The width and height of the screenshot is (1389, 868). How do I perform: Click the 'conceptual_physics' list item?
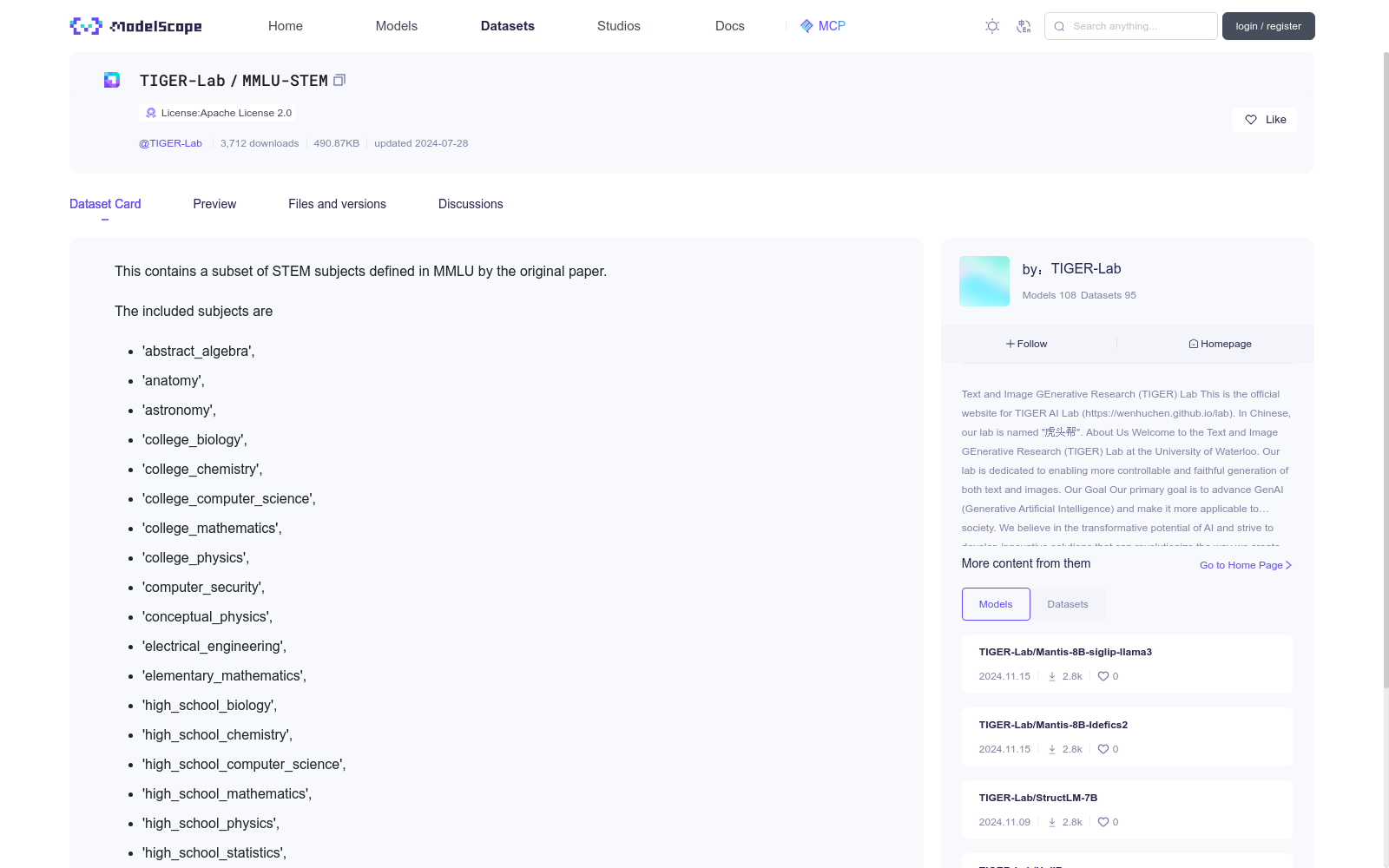pyautogui.click(x=207, y=617)
